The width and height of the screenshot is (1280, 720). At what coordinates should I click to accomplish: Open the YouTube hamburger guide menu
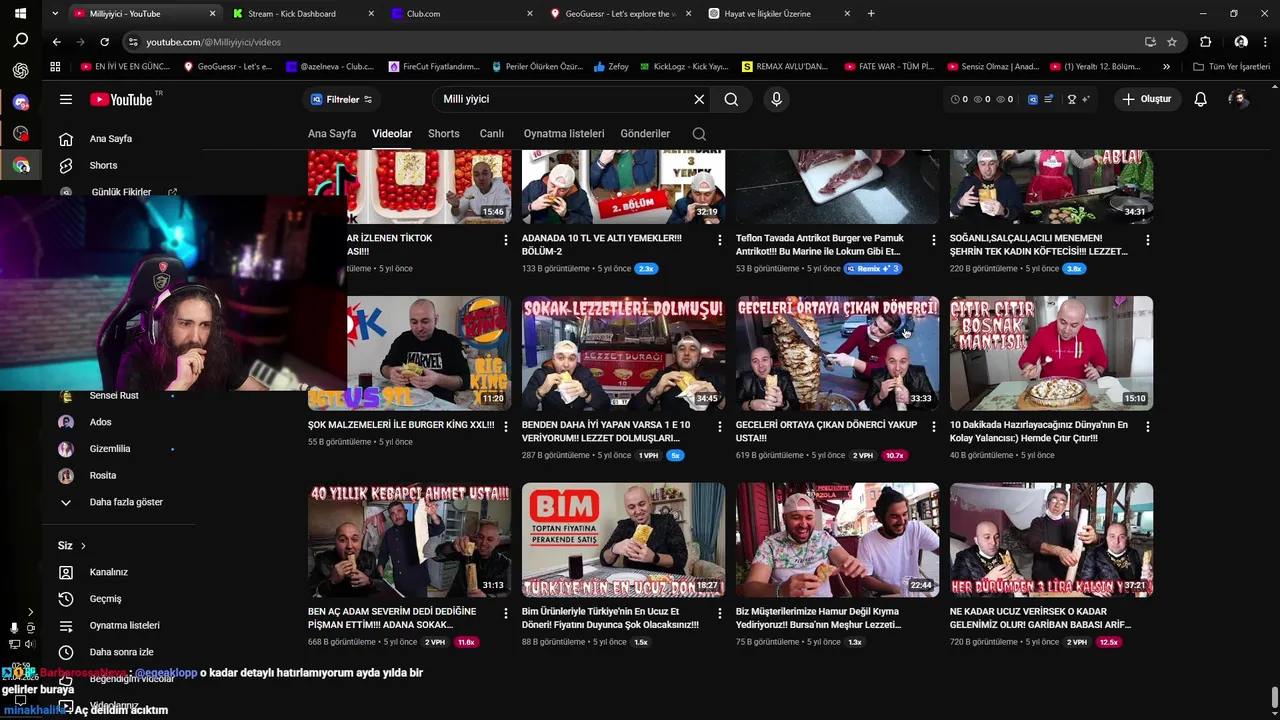coord(66,99)
